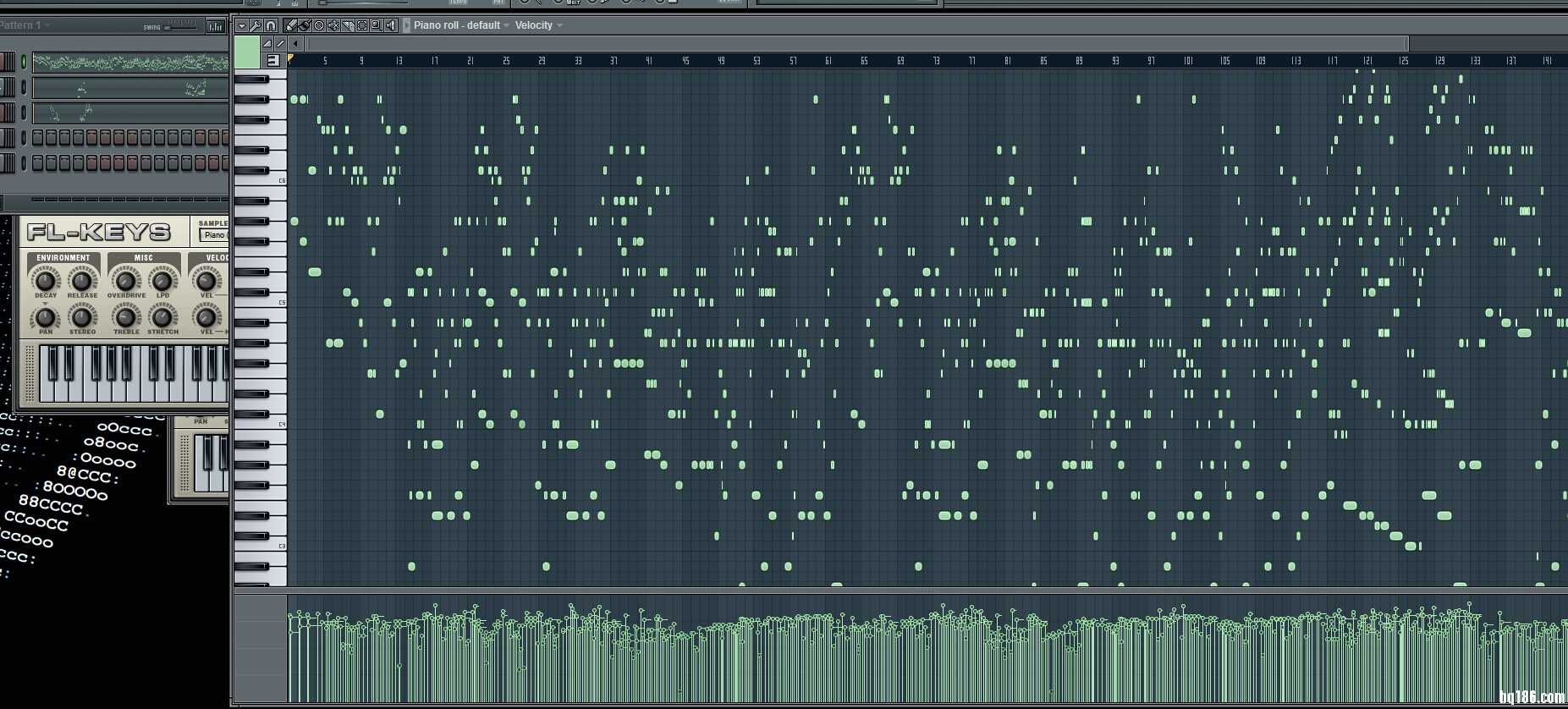This screenshot has height=709, width=1568.
Task: Open the Velocity event lane dropdown
Action: pyautogui.click(x=538, y=25)
